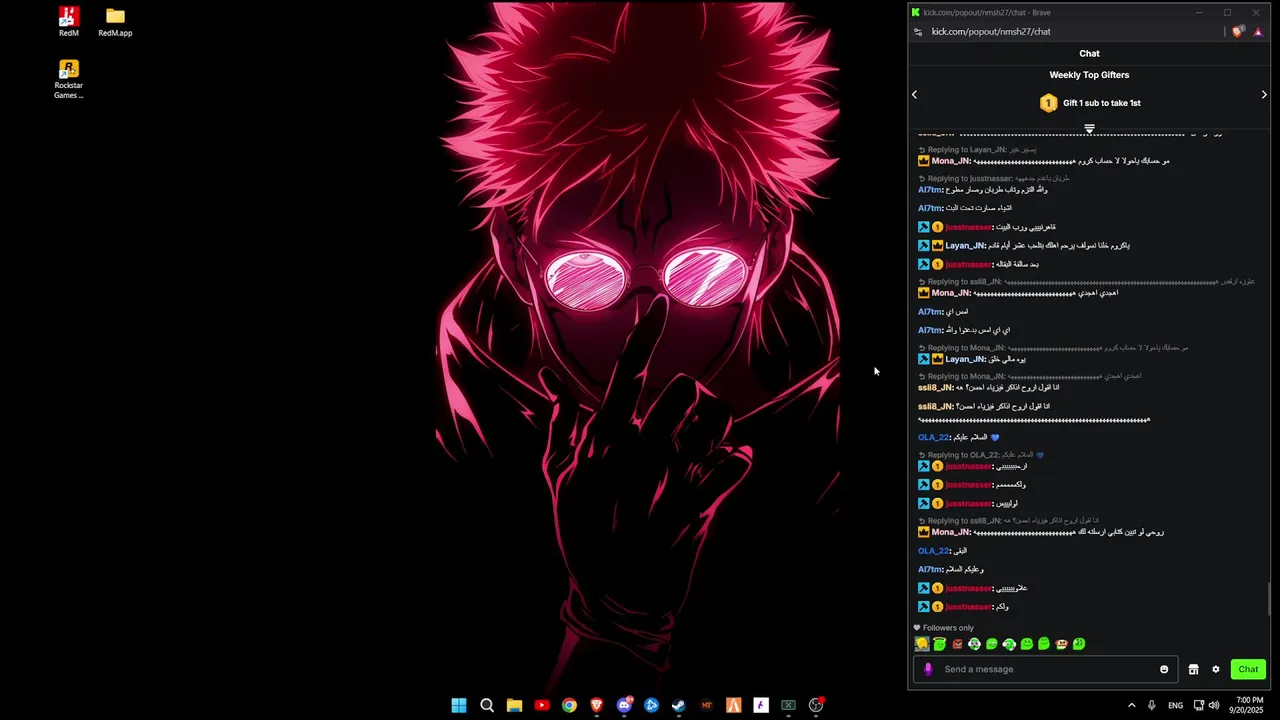The height and width of the screenshot is (720, 1280).
Task: Click the purple microphone icon in message box
Action: pyautogui.click(x=928, y=669)
